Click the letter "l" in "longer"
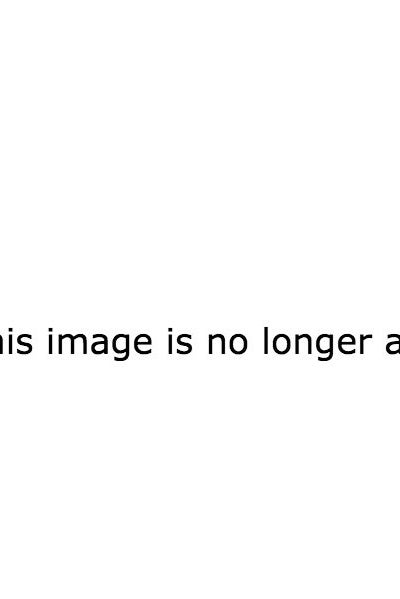The height and width of the screenshot is (599, 400). coord(265,341)
